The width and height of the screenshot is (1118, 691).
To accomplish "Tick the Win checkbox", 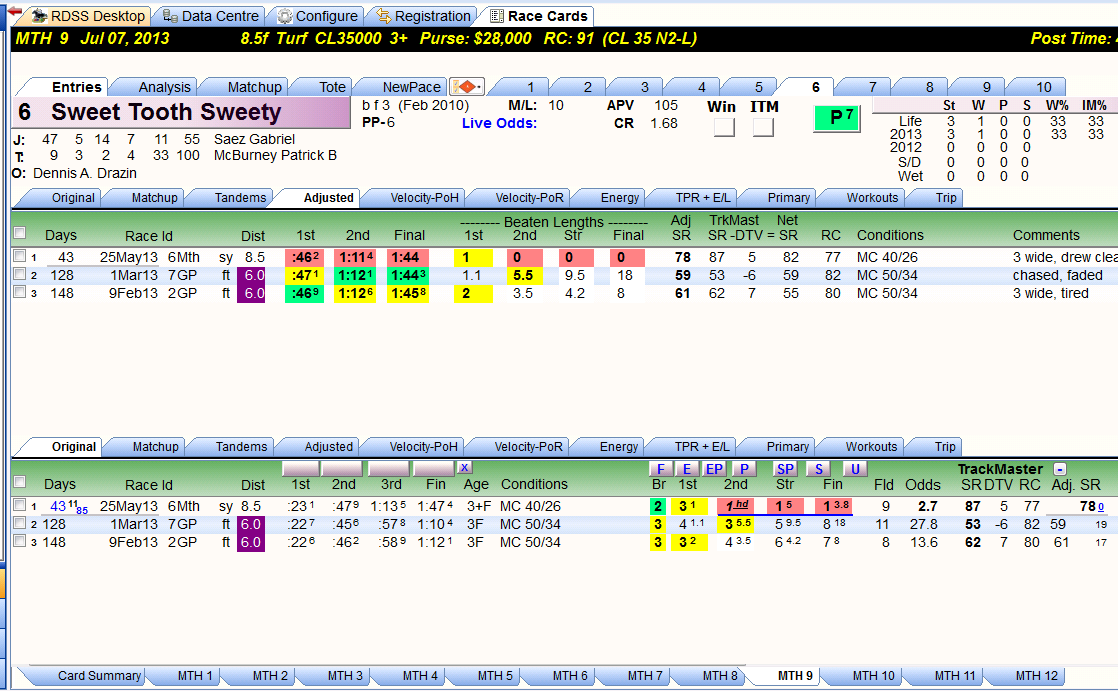I will click(x=724, y=127).
